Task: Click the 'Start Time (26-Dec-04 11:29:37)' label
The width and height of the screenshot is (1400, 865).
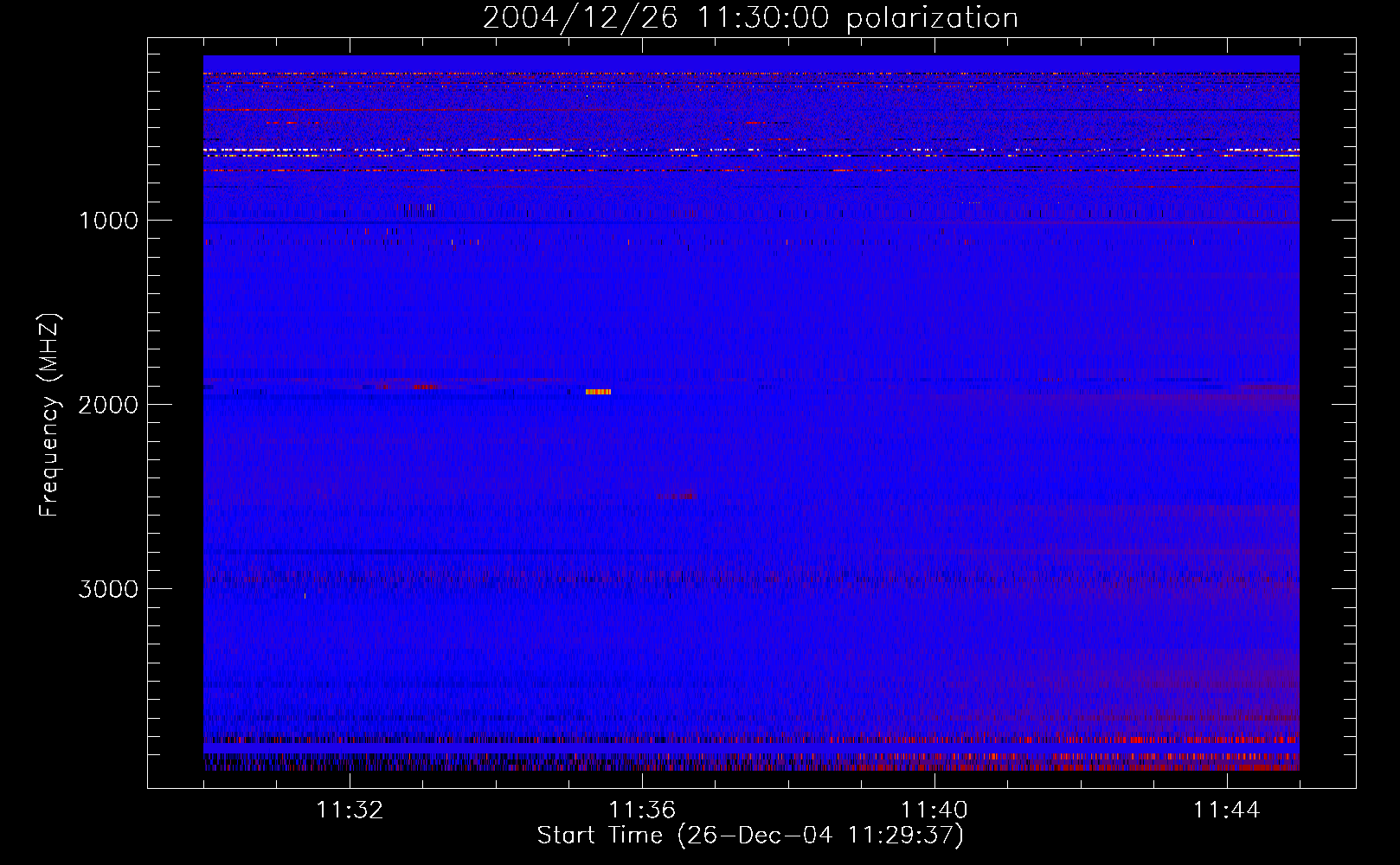Action: coord(750,836)
